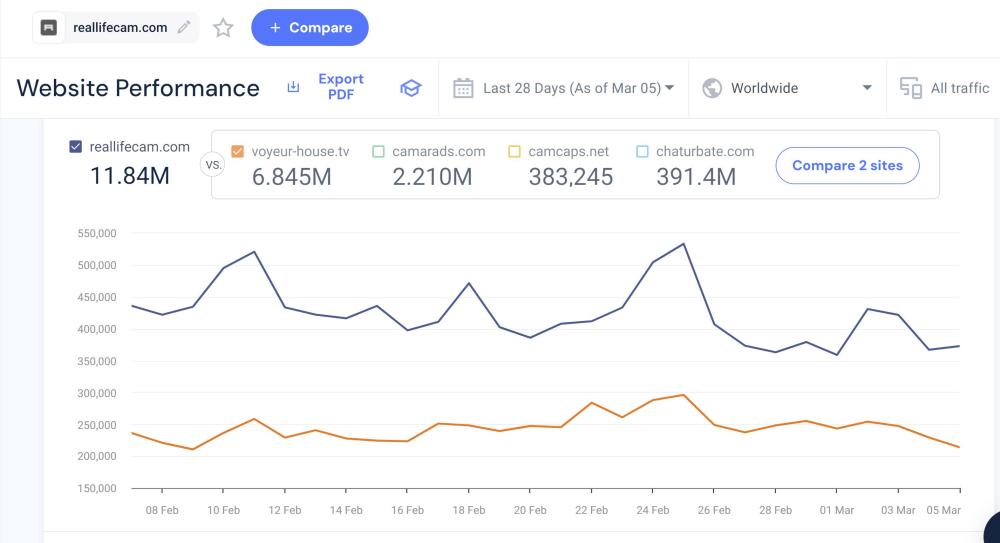The height and width of the screenshot is (543, 1000).
Task: Click the reallifecam.com site favicon
Action: [x=49, y=28]
